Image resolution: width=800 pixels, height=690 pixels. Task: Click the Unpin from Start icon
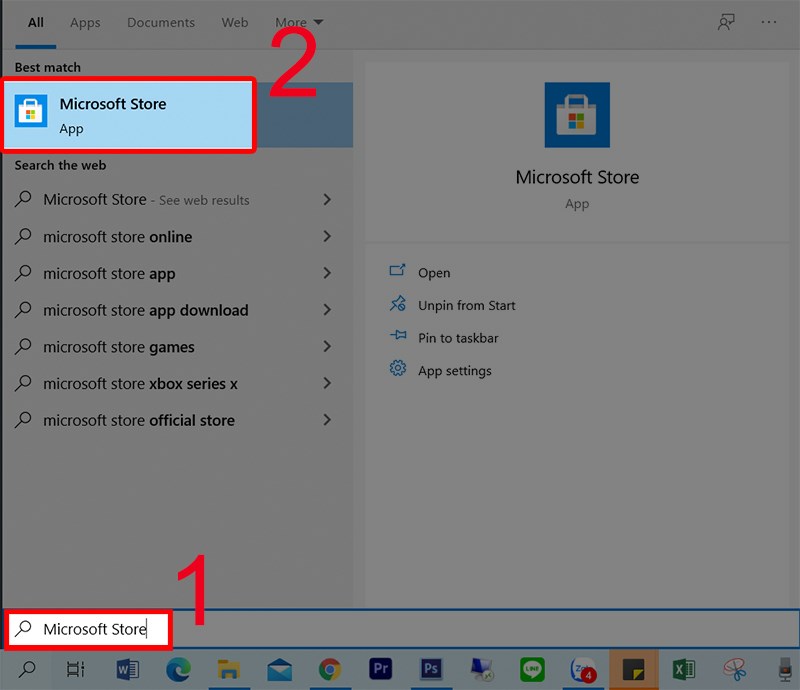point(397,305)
